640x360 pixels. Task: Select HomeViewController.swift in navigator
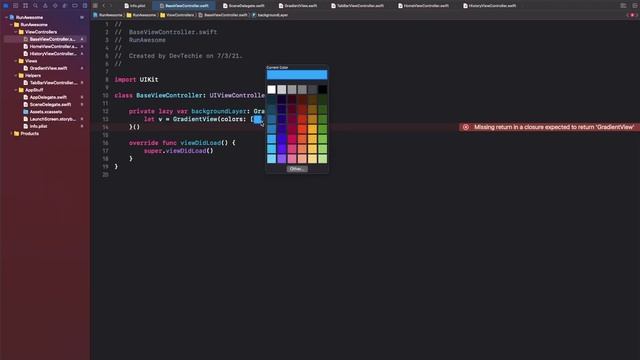click(x=53, y=47)
